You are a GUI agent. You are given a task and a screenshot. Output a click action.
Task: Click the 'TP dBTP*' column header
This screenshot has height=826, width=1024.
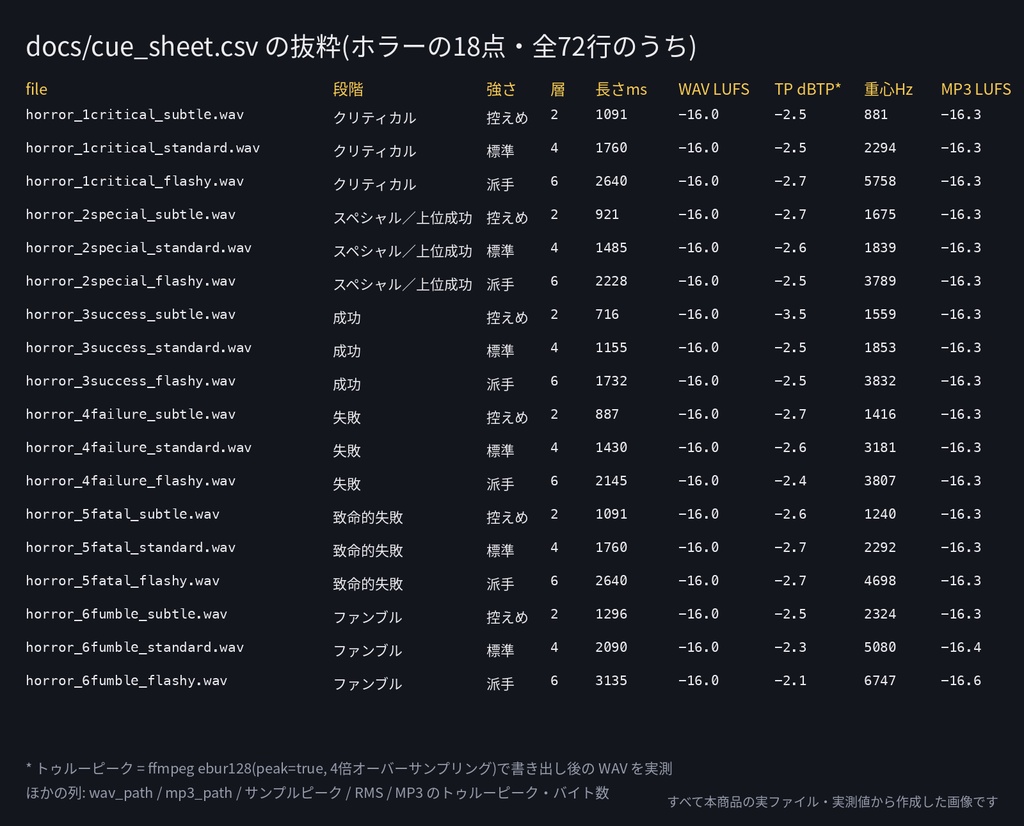click(808, 89)
